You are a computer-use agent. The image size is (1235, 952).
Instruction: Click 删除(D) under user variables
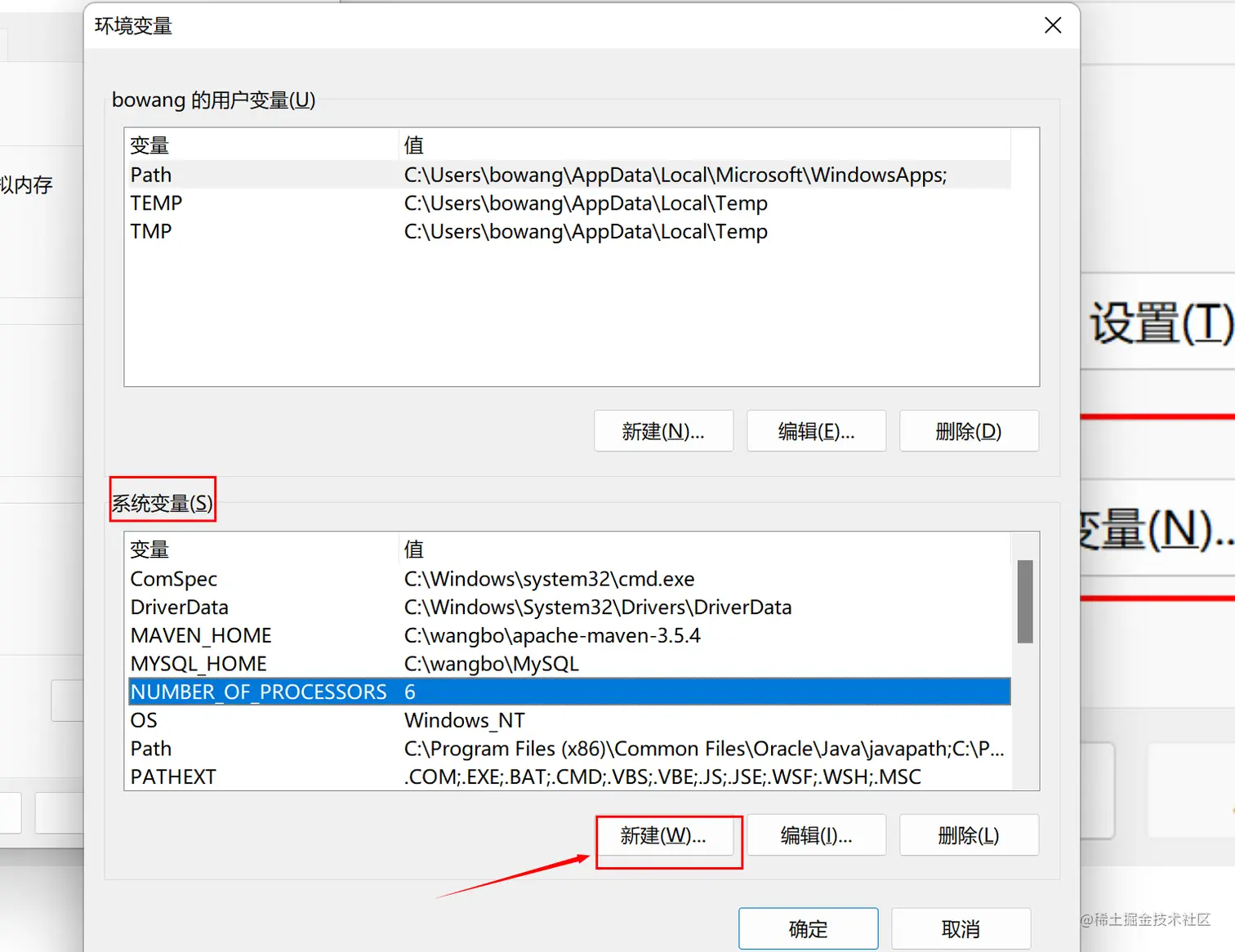click(x=969, y=431)
